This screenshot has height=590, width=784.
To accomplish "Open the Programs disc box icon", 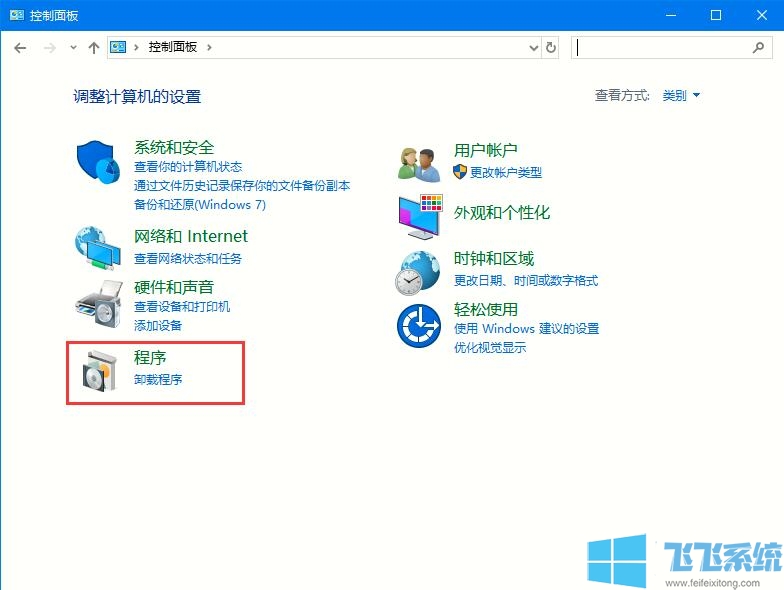I will [x=98, y=371].
